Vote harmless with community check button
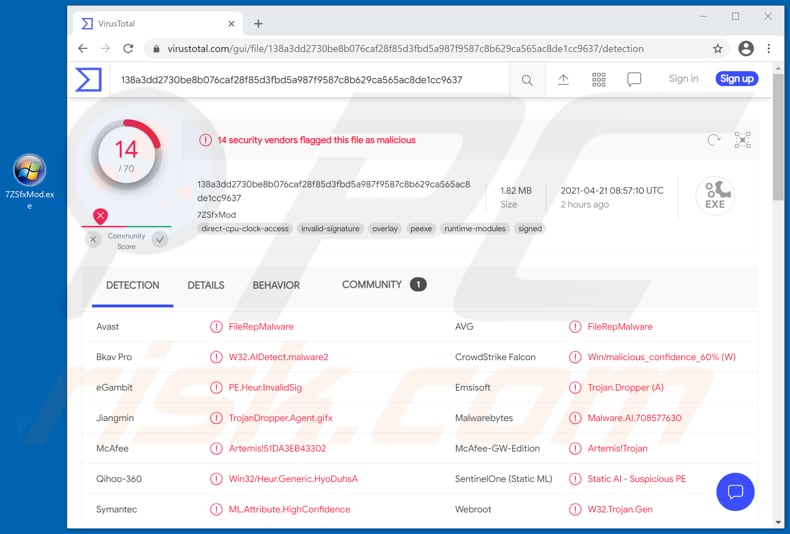 (160, 240)
